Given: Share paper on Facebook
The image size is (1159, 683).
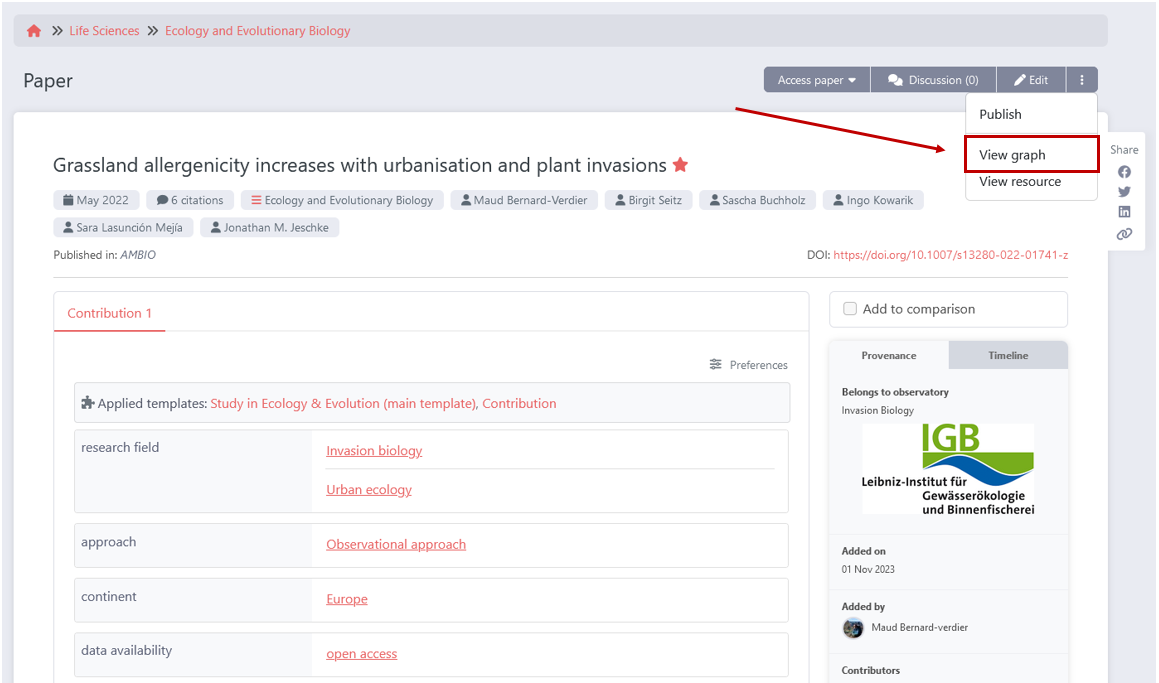Looking at the screenshot, I should [1124, 172].
